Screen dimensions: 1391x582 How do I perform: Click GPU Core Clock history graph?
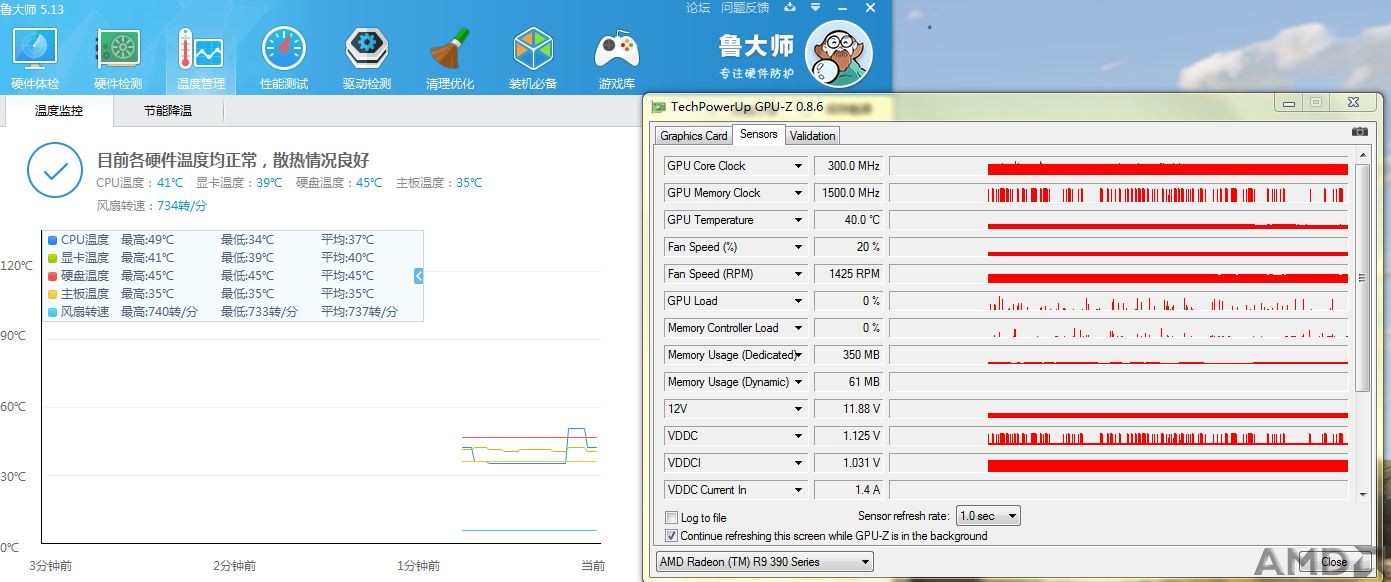[1119, 166]
